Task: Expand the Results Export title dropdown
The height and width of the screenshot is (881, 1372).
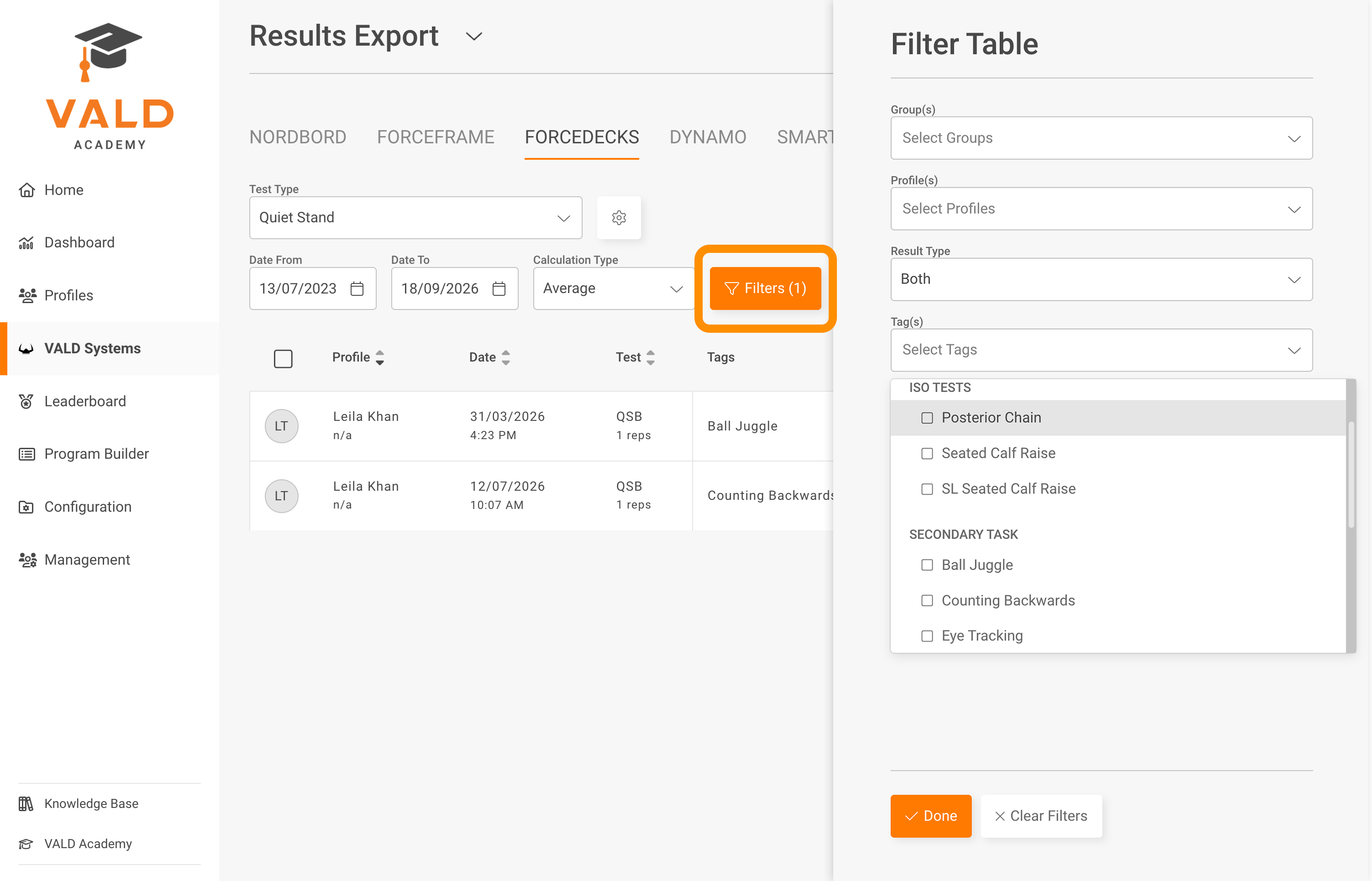Action: 474,37
